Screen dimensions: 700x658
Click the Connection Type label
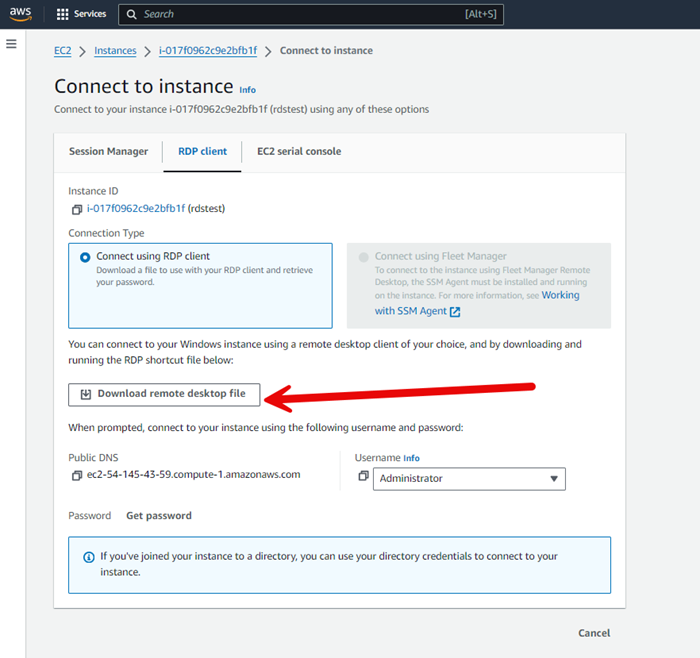(x=106, y=233)
